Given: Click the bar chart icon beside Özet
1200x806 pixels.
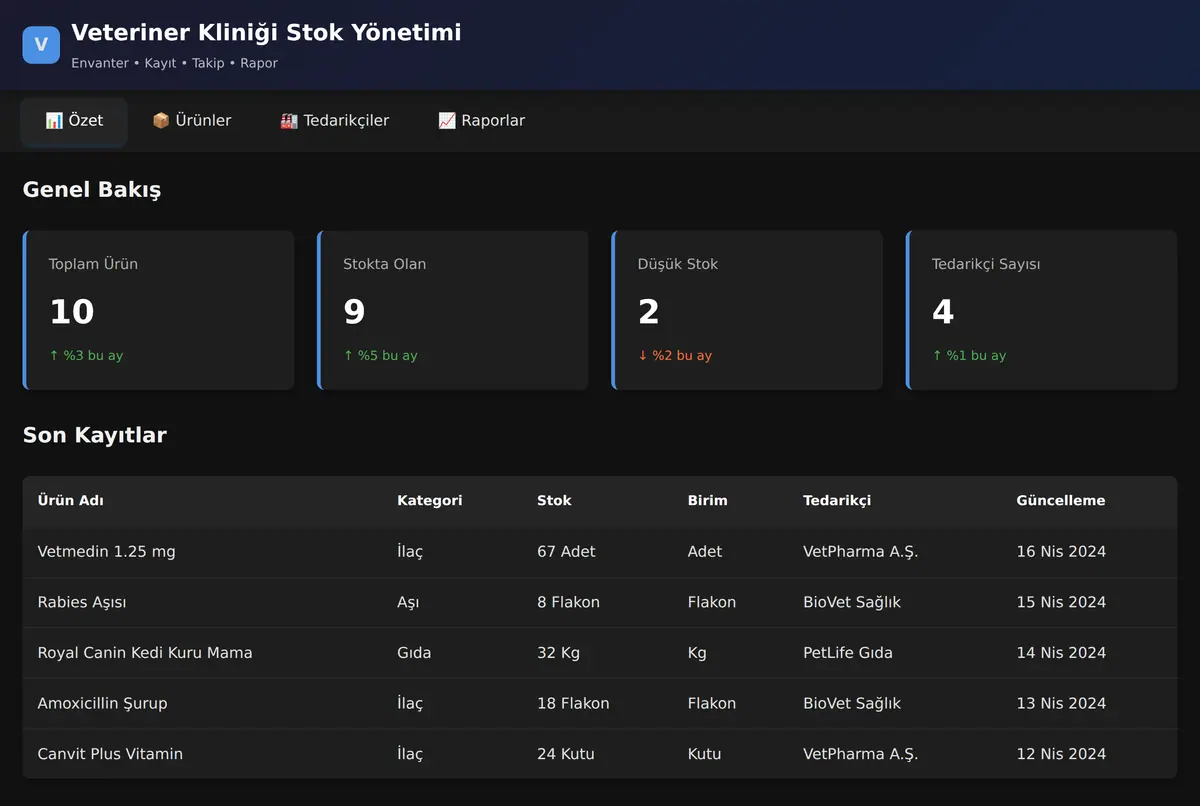Looking at the screenshot, I should [x=54, y=121].
